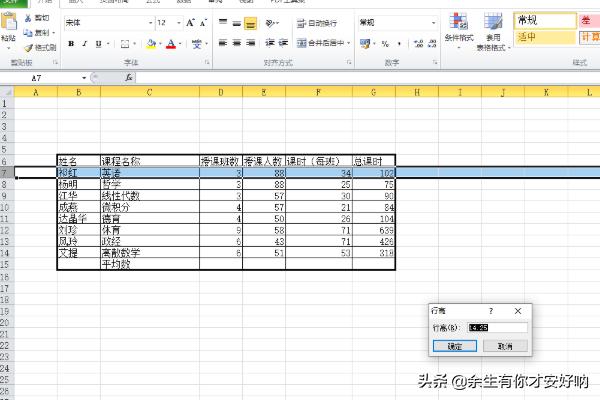The height and width of the screenshot is (400, 600).
Task: Center text horizontally
Action: (236, 43)
